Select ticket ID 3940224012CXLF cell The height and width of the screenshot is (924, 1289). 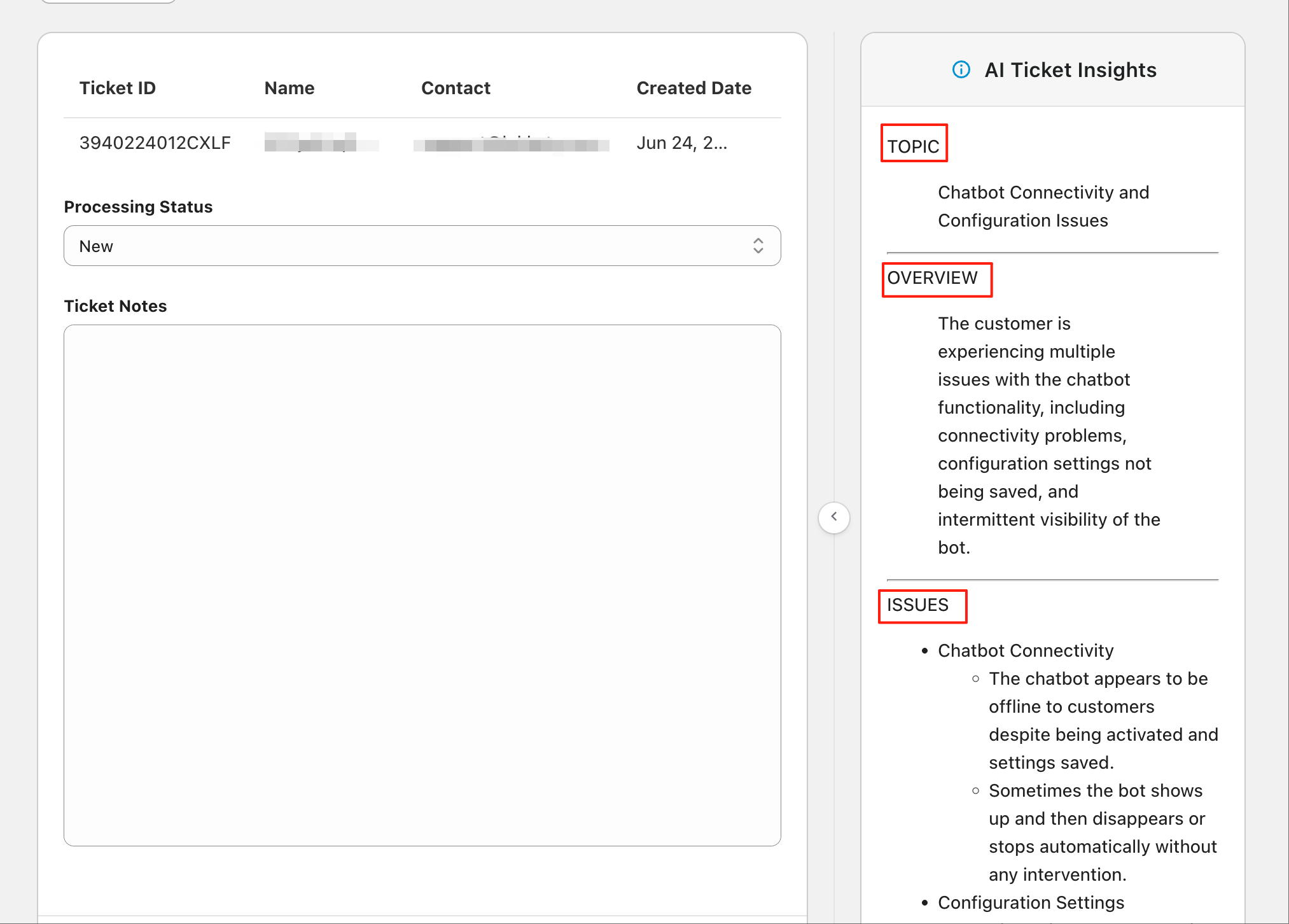(x=155, y=143)
